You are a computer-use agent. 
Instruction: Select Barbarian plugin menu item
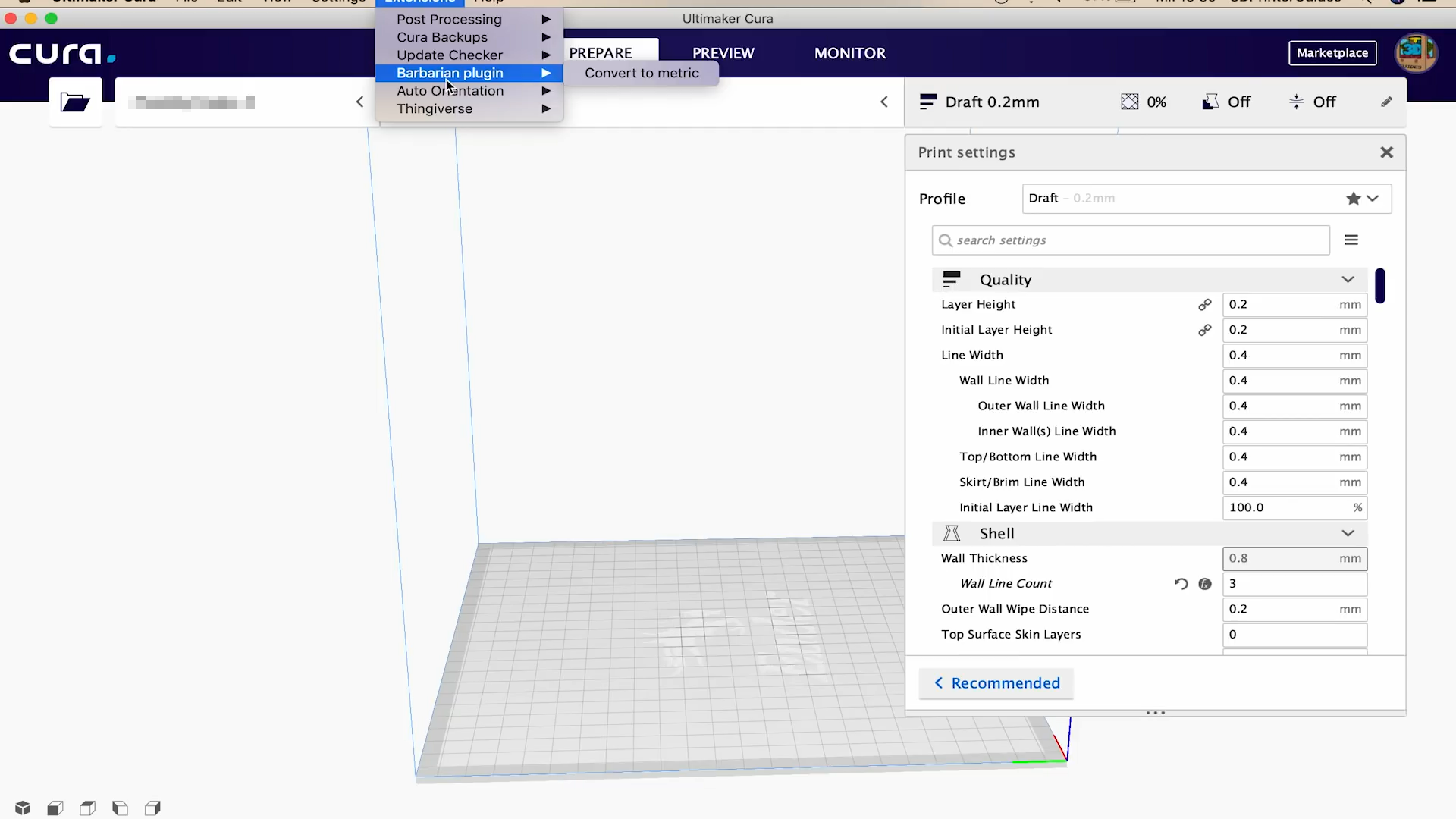coord(469,73)
